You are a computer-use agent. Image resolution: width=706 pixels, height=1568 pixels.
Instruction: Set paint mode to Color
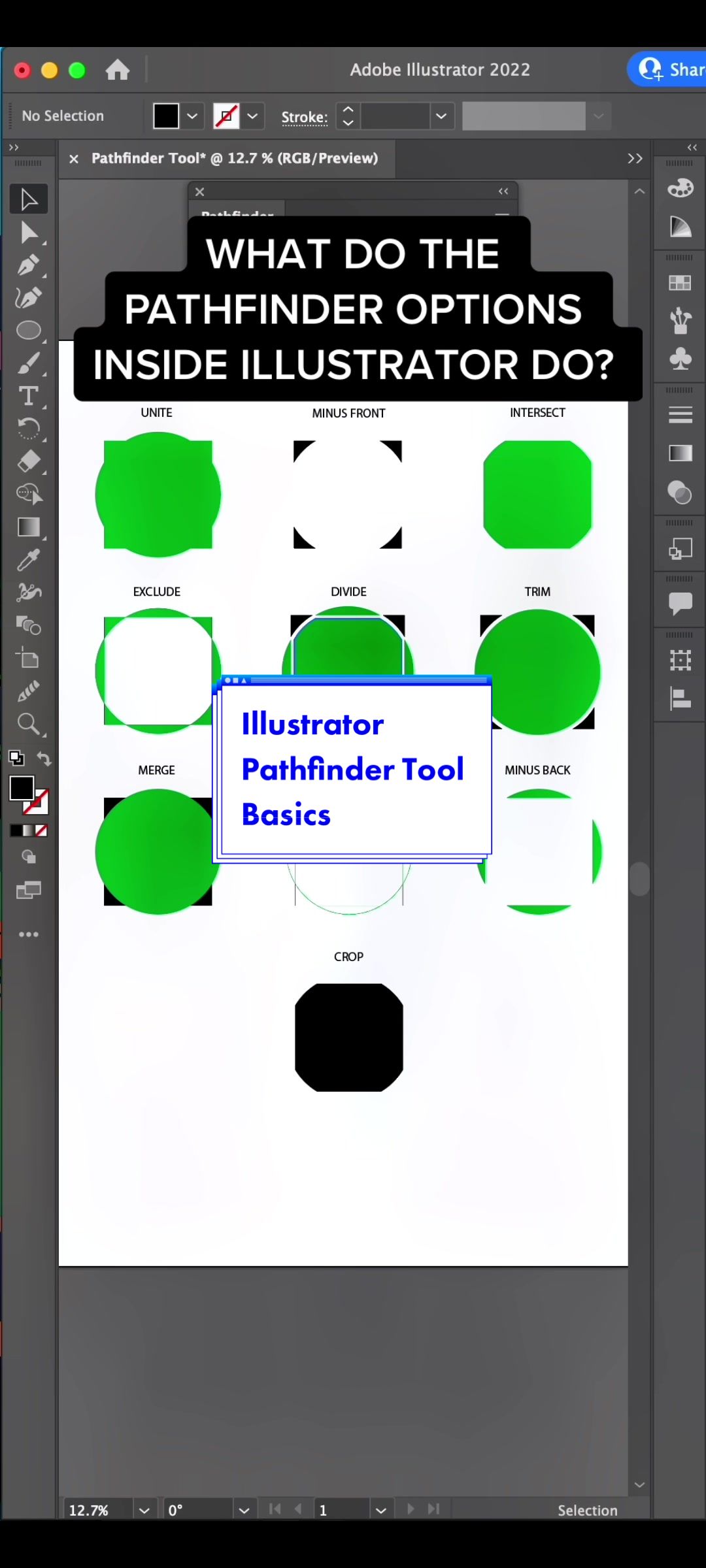[16, 830]
